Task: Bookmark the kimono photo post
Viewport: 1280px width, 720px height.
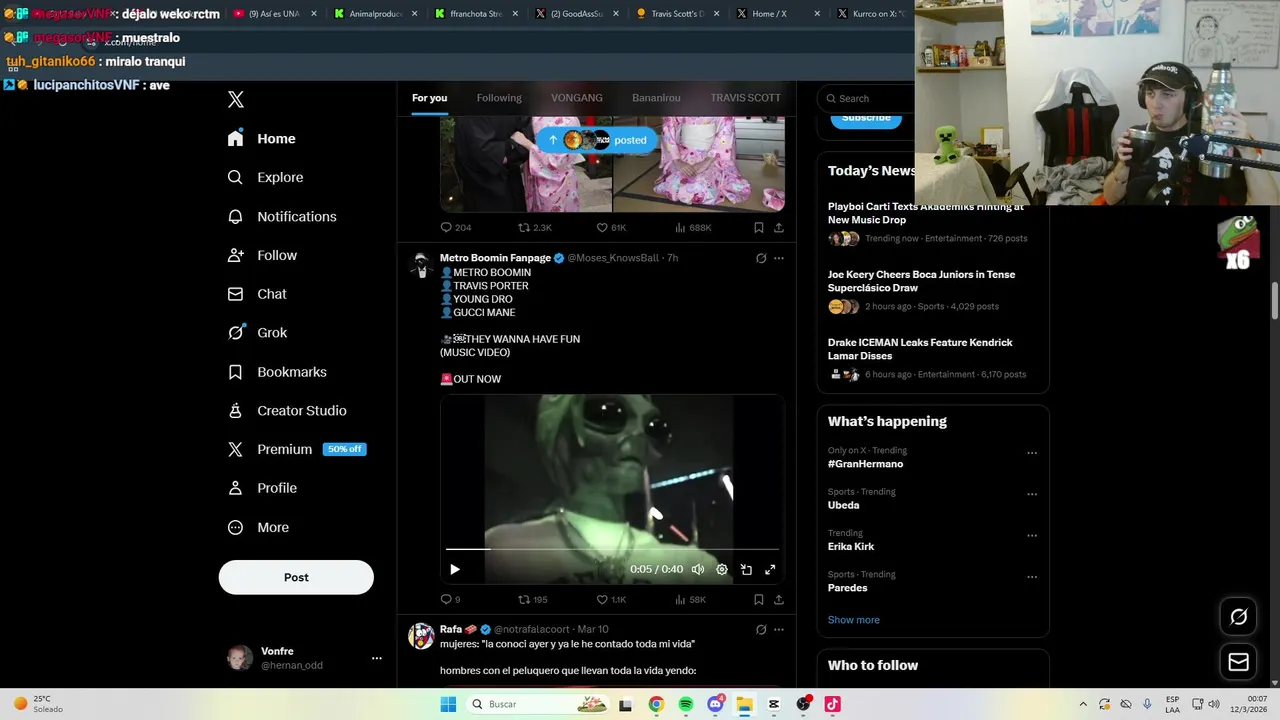Action: [759, 228]
